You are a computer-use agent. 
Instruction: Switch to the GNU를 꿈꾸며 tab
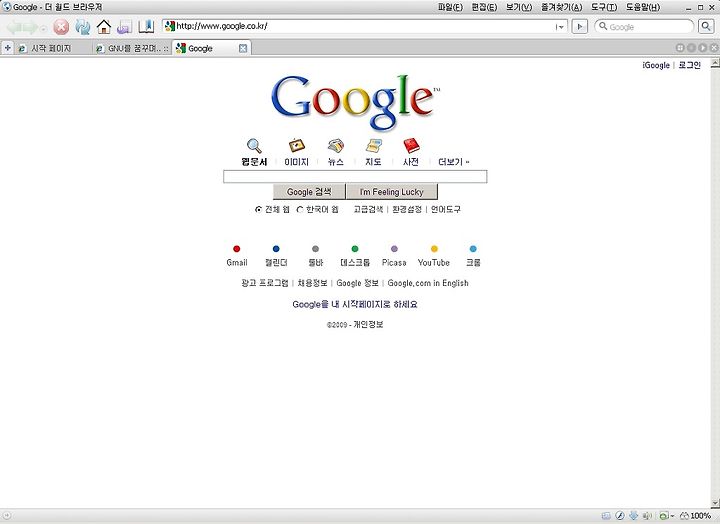pyautogui.click(x=132, y=48)
